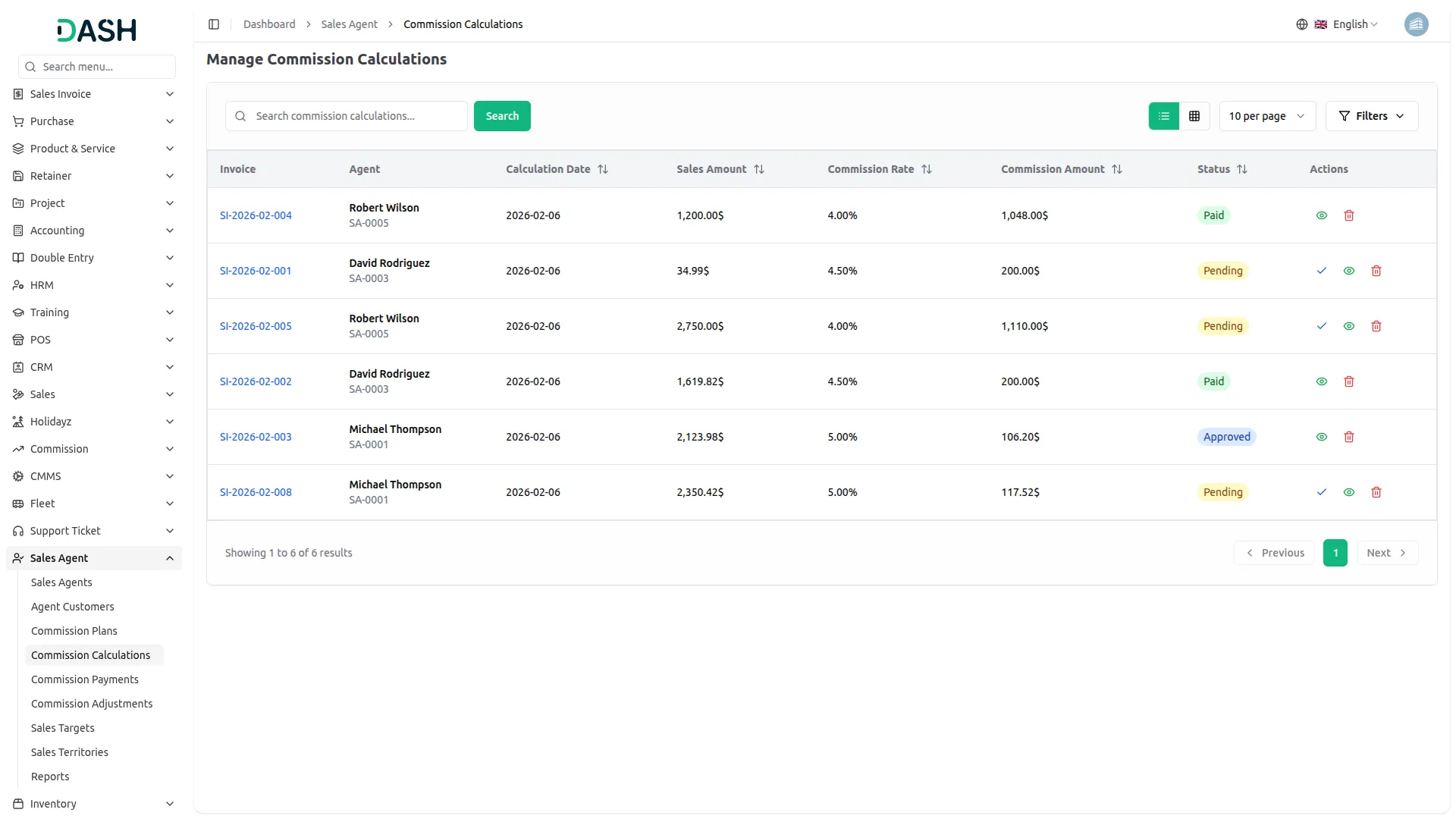Screen dimensions: 1456x819
Task: Click delete icon for SI-2026-02-008 row
Action: click(x=1376, y=492)
